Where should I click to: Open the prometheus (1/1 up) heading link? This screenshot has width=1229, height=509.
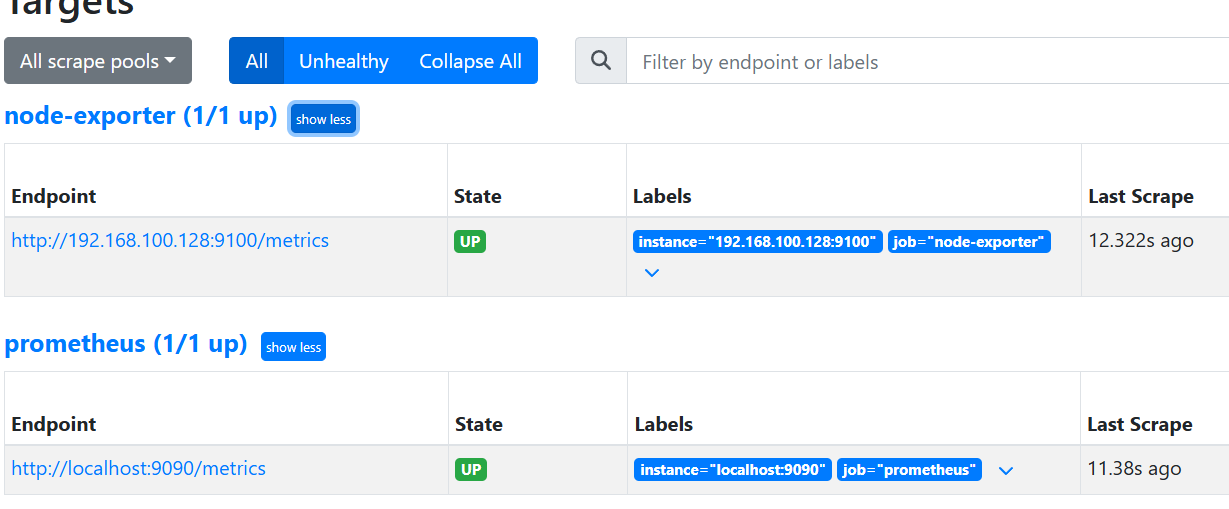[x=126, y=344]
